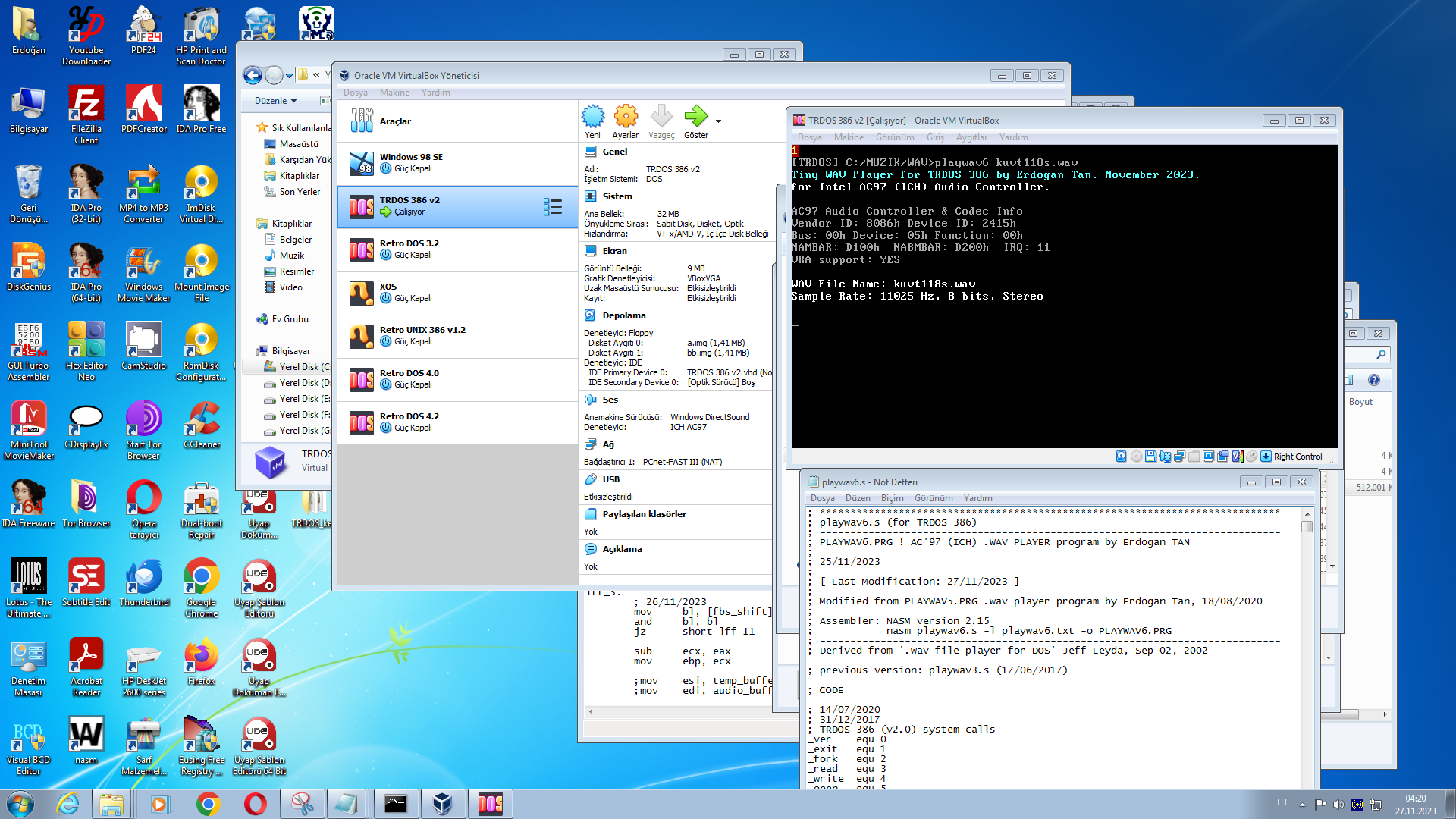Select the CCleaner desktop icon
Viewport: 1456px width, 819px height.
point(201,425)
